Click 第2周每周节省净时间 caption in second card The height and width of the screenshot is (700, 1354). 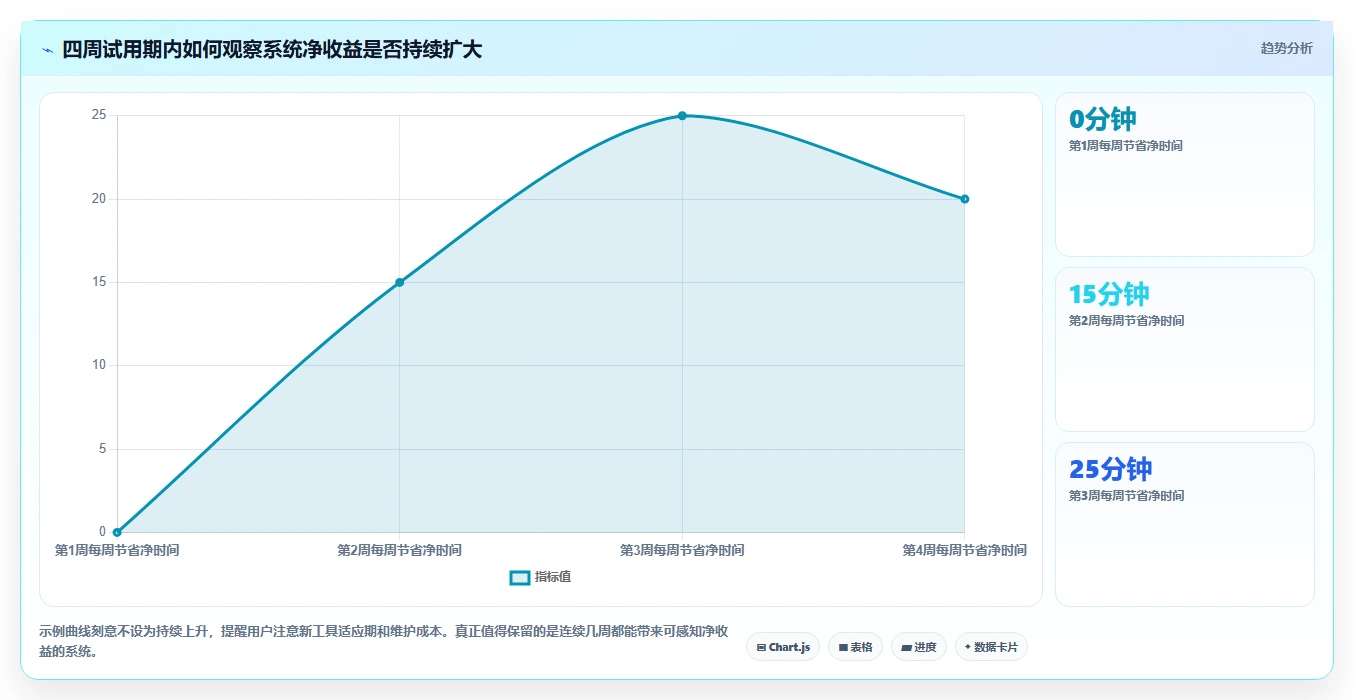point(1126,321)
